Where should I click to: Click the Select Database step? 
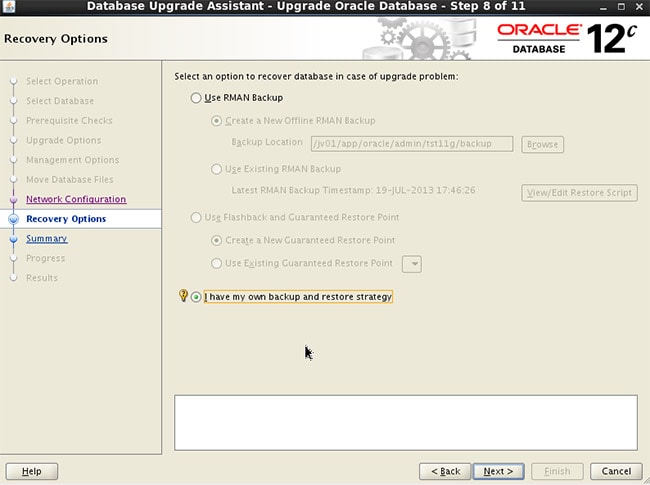click(60, 101)
